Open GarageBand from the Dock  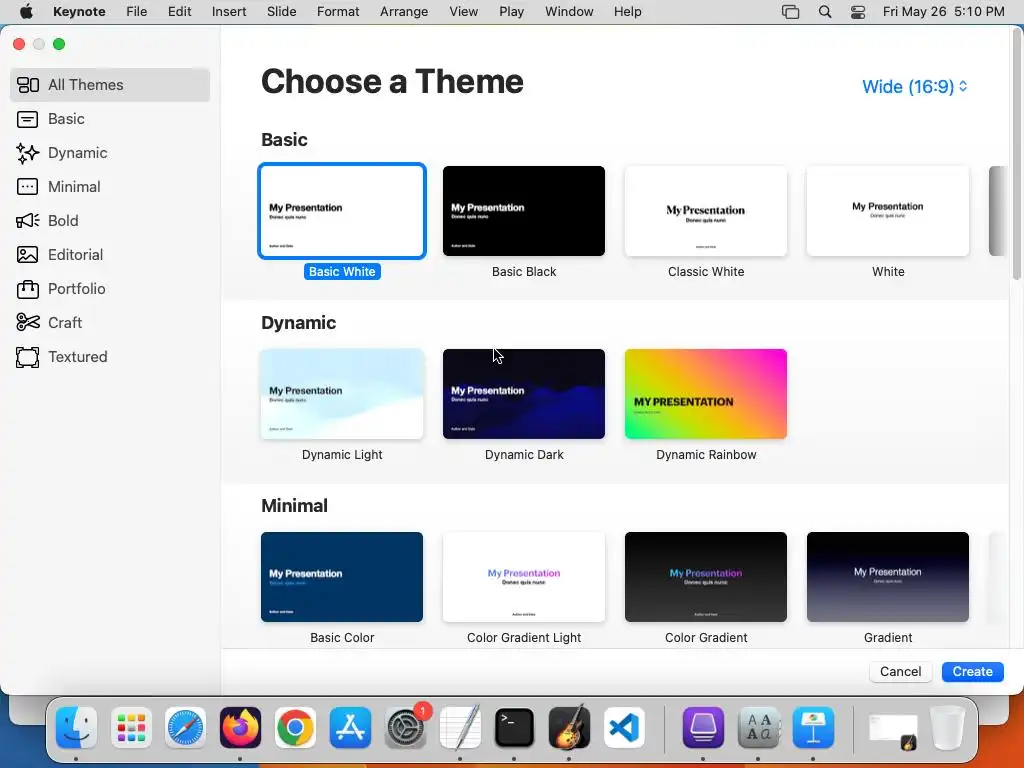point(569,728)
